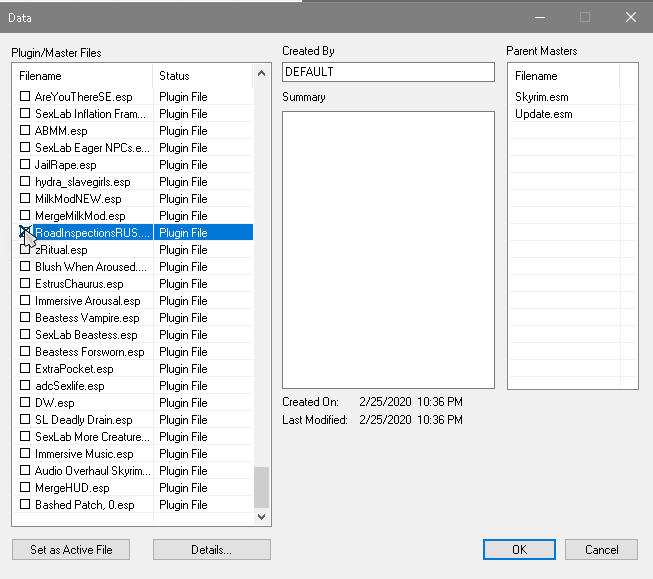Select Skyrim.esm in Parent Masters
653x579 pixels.
pos(538,97)
